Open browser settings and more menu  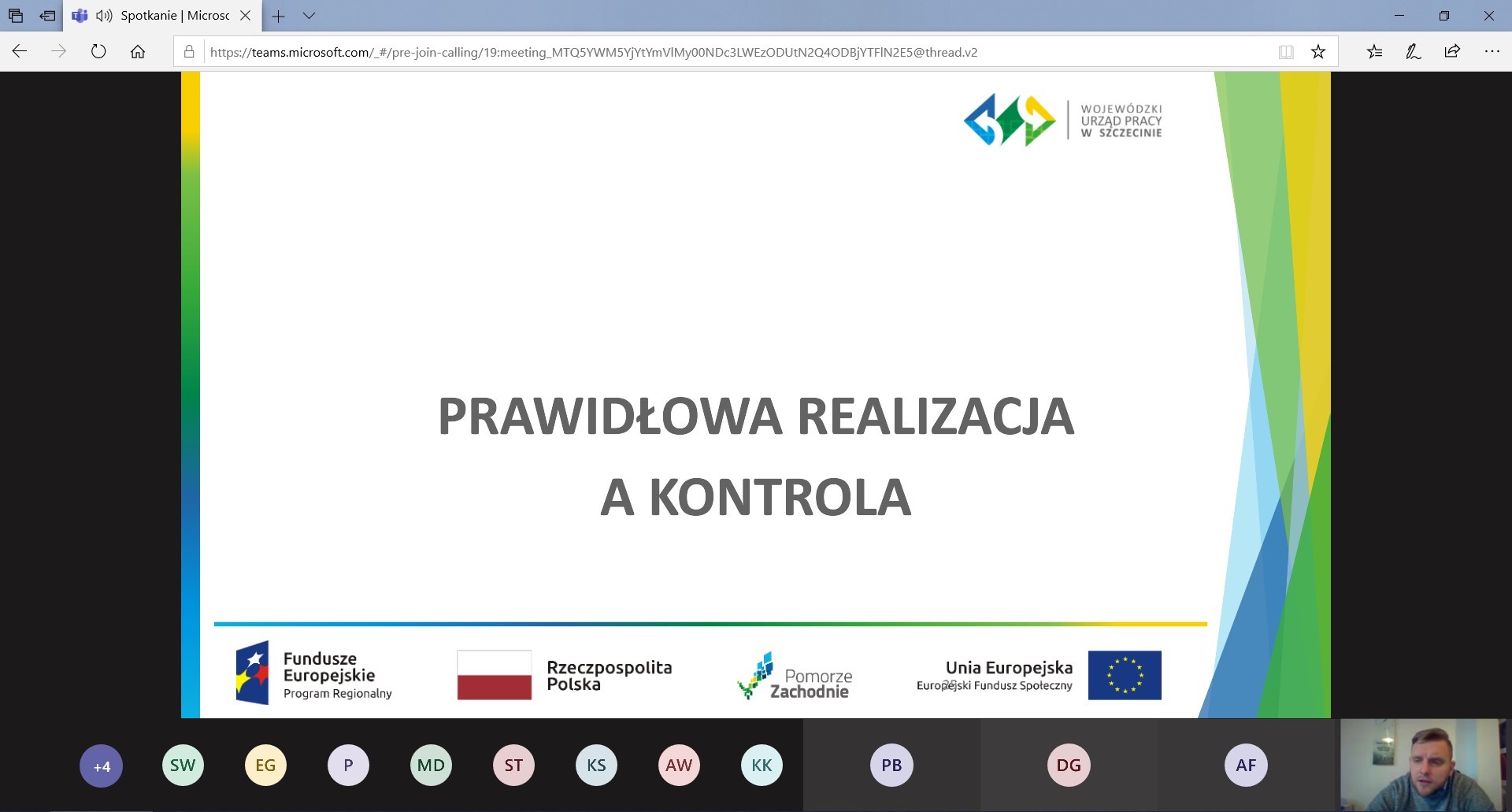pyautogui.click(x=1492, y=52)
